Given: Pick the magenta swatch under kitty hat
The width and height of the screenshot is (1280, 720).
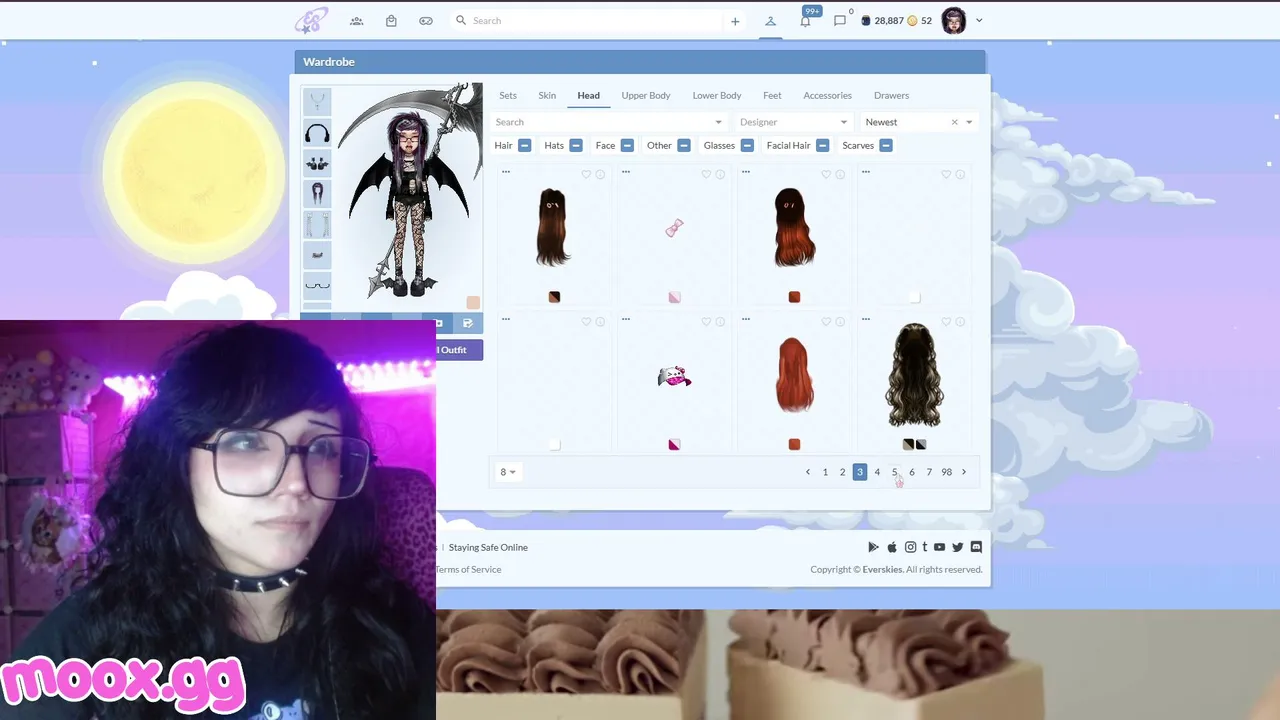Looking at the screenshot, I should click(674, 444).
